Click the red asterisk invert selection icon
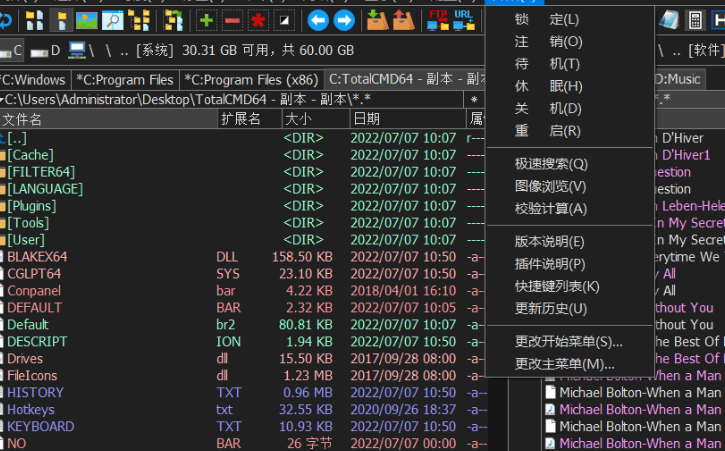Screen dimensions: 725x451 (x=258, y=20)
